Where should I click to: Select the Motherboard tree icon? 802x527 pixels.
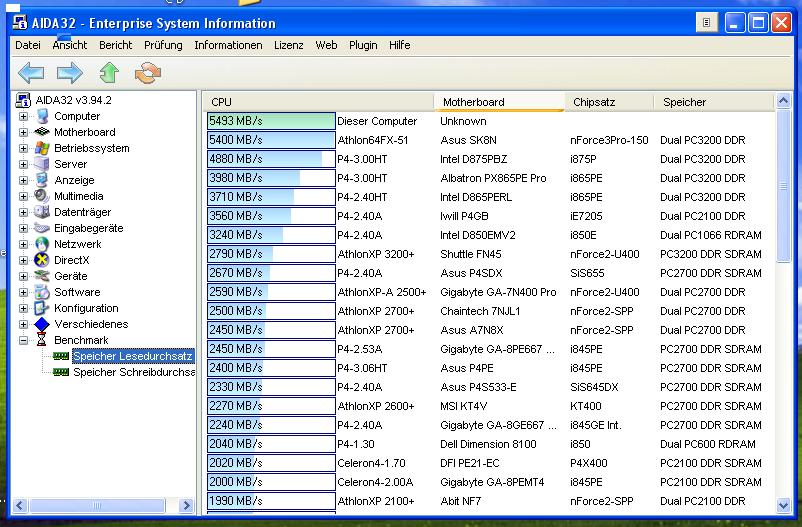tap(42, 132)
